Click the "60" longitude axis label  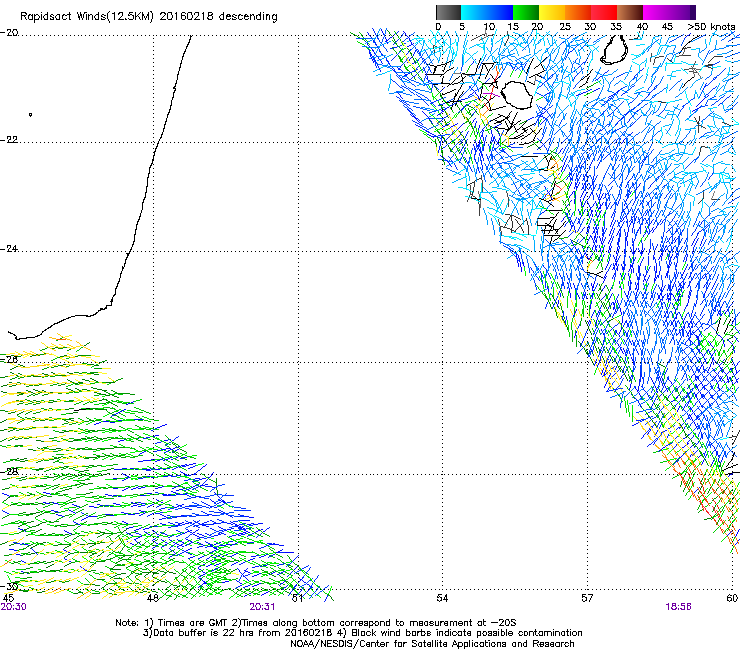click(x=732, y=598)
